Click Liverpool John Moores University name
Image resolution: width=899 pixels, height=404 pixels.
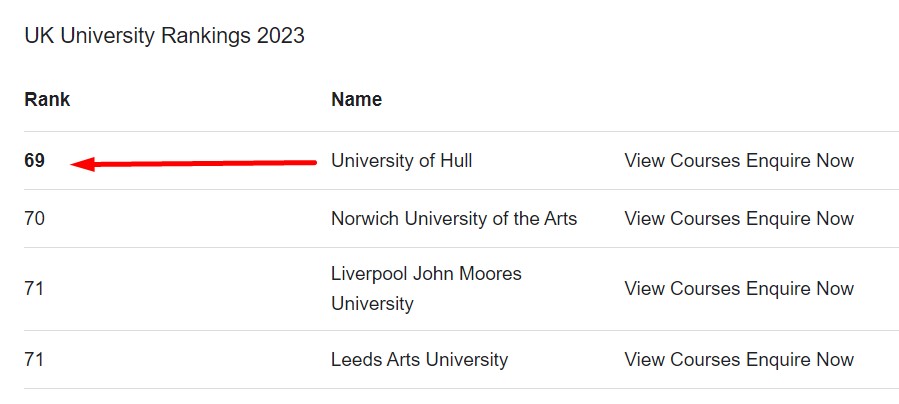pyautogui.click(x=426, y=288)
